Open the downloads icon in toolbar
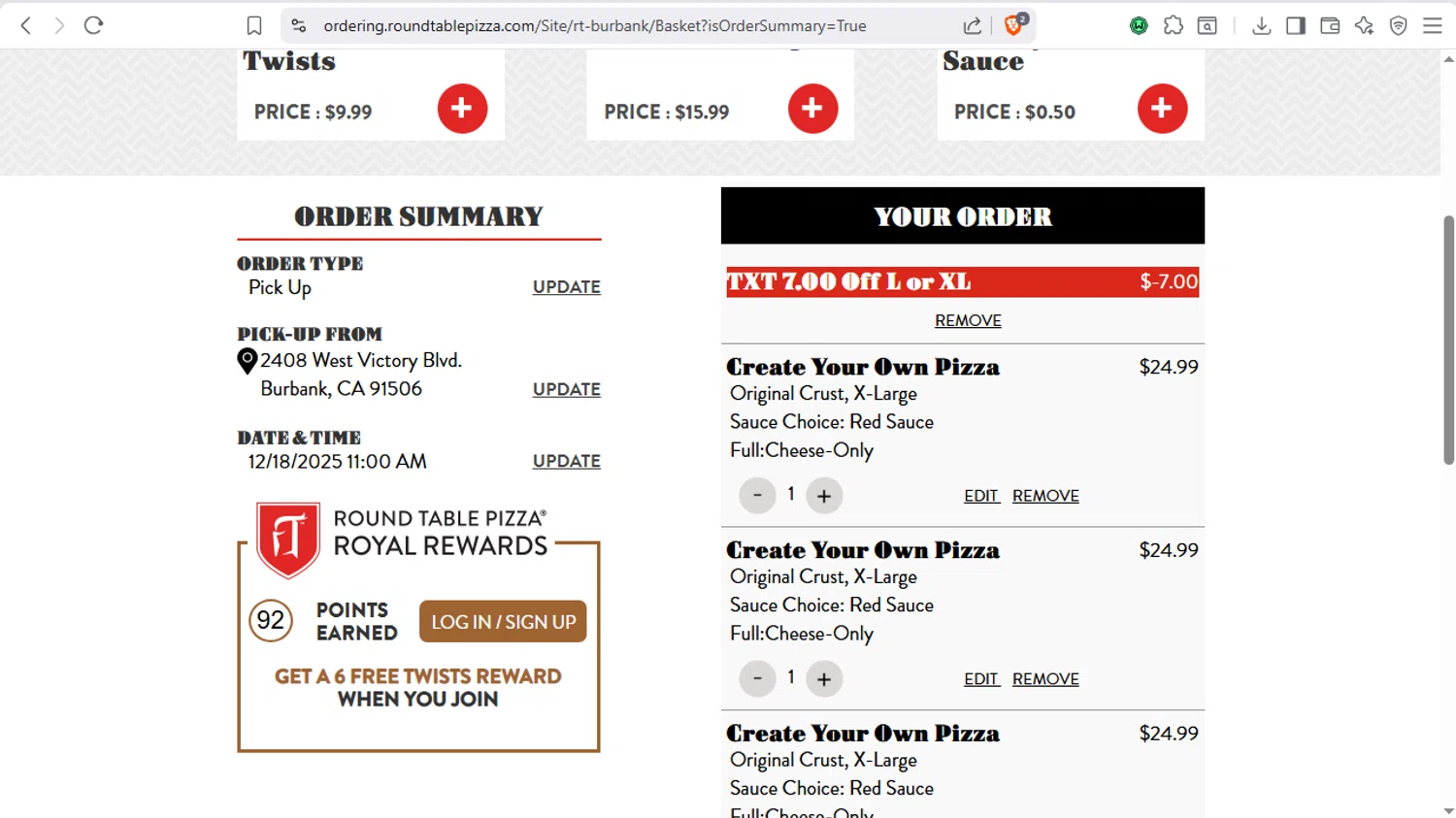This screenshot has width=1456, height=818. pyautogui.click(x=1261, y=26)
